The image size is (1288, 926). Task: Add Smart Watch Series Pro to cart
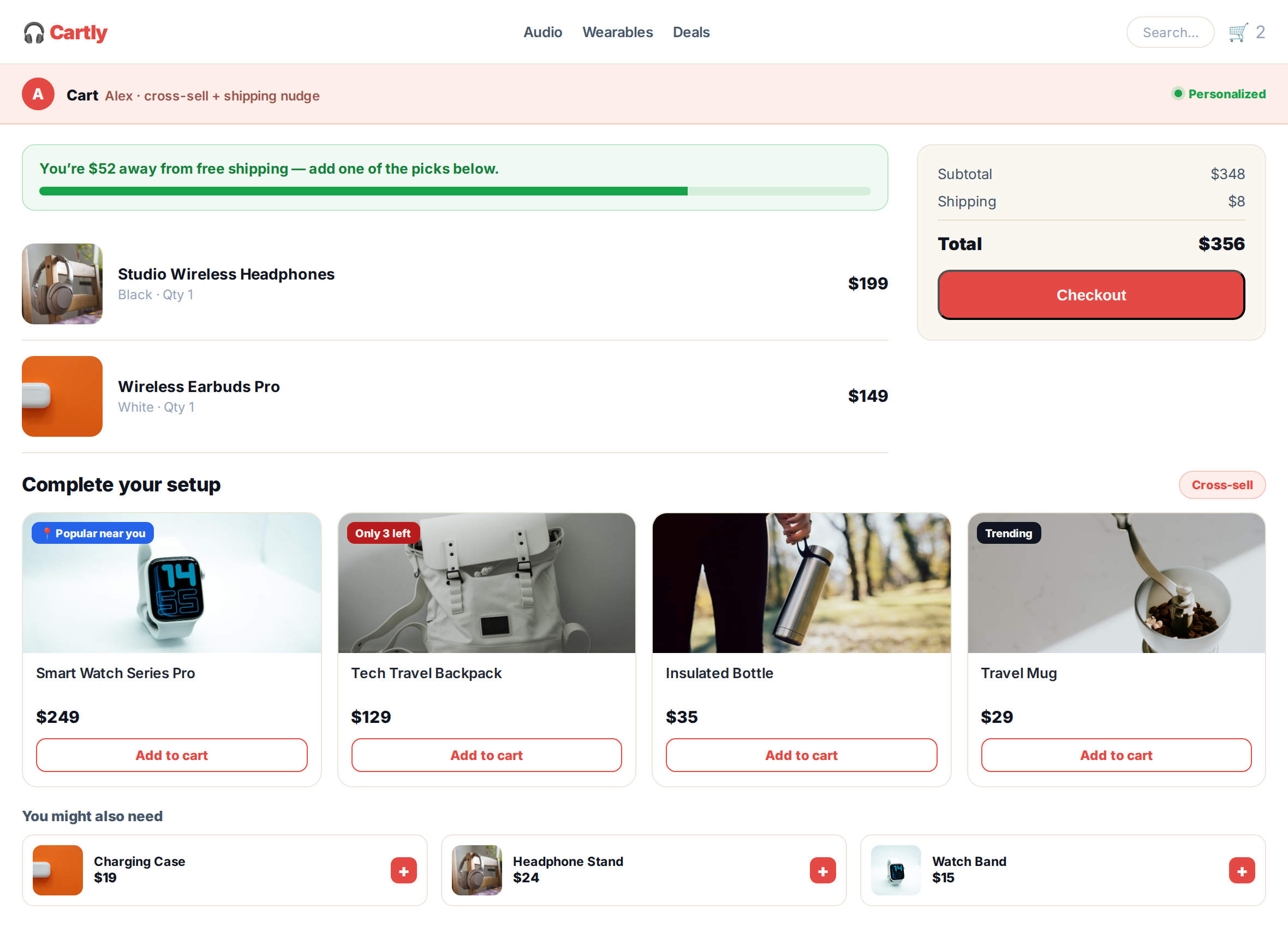(x=171, y=755)
